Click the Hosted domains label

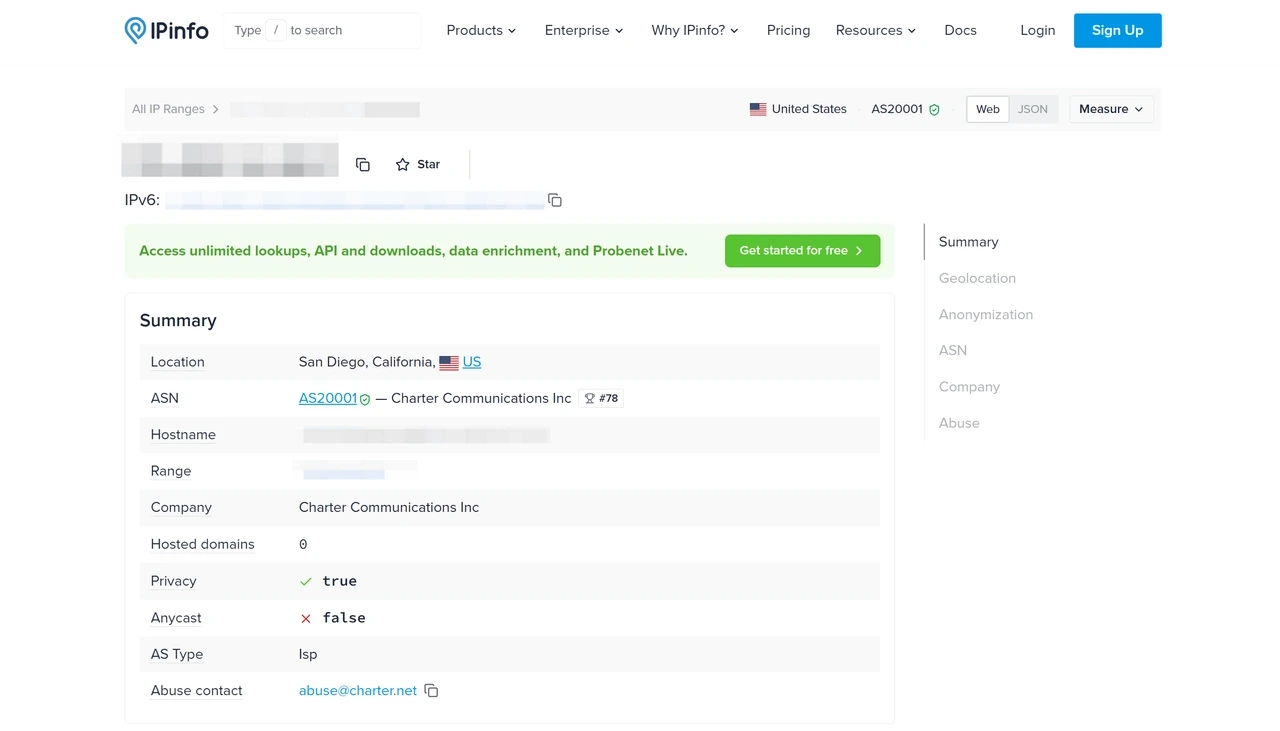coord(203,544)
